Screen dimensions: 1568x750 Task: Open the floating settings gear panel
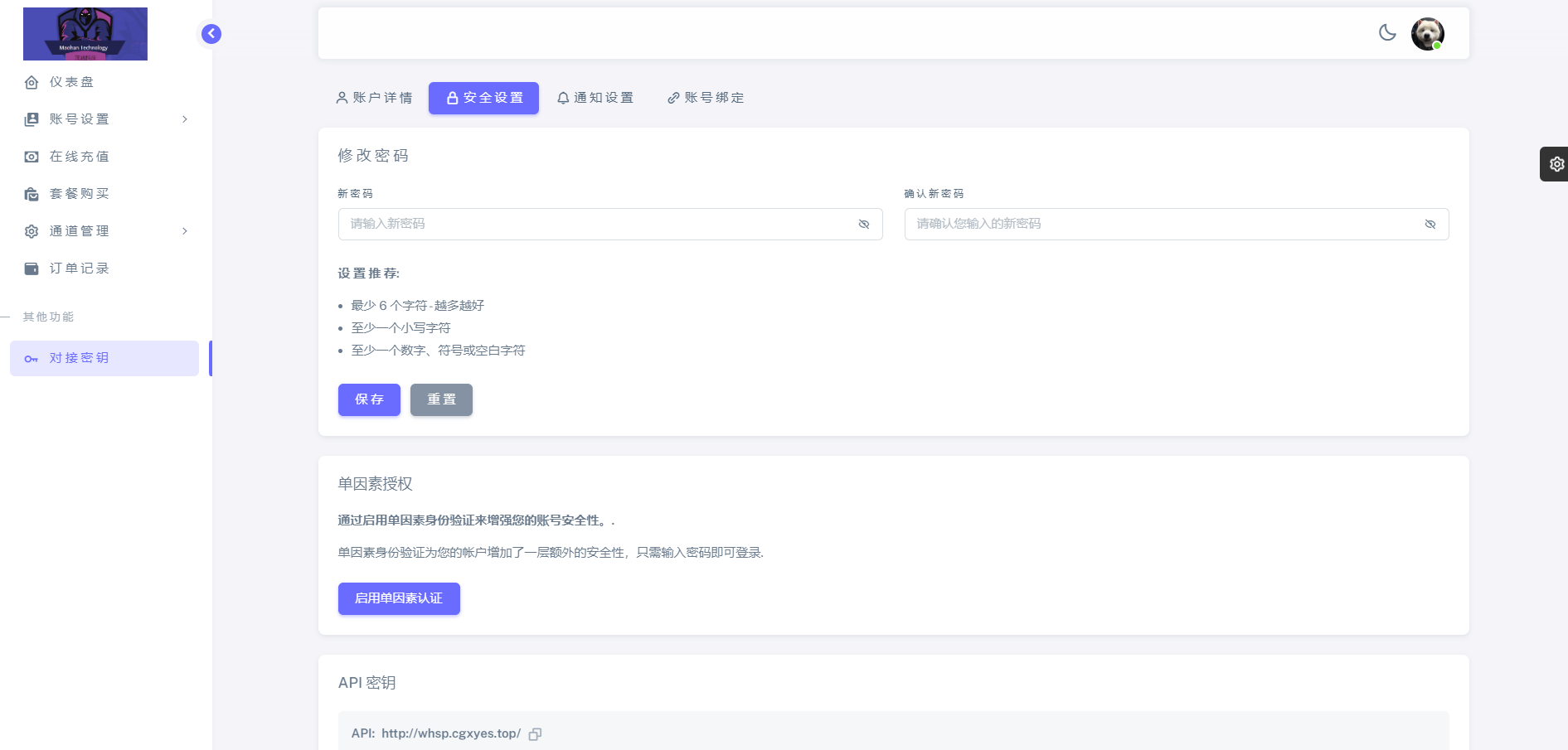[1556, 164]
